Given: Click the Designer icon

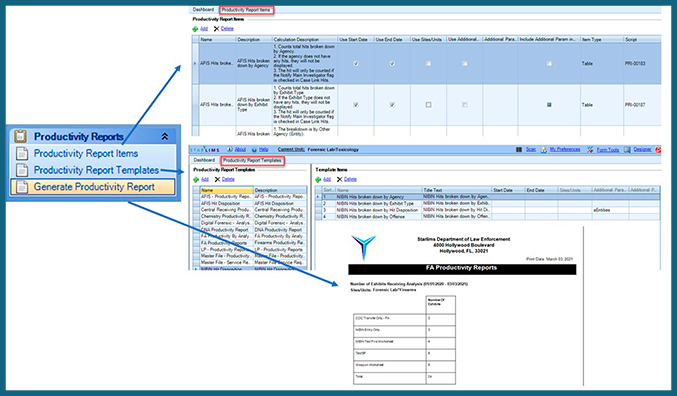Looking at the screenshot, I should [x=627, y=150].
